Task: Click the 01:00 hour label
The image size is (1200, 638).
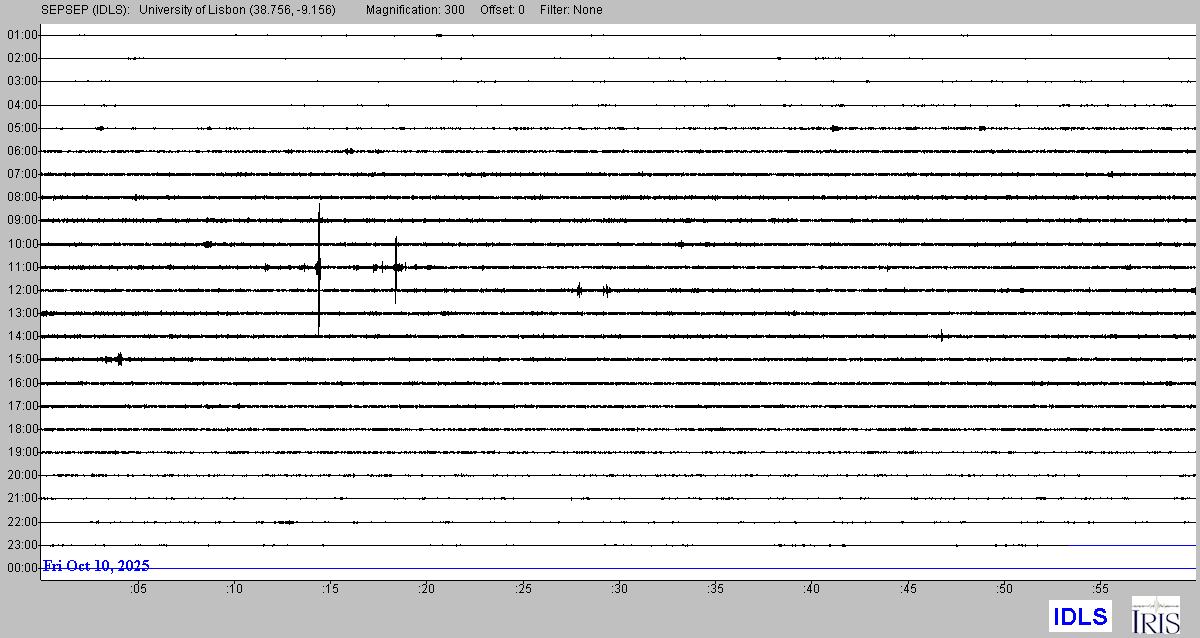Action: 22,35
